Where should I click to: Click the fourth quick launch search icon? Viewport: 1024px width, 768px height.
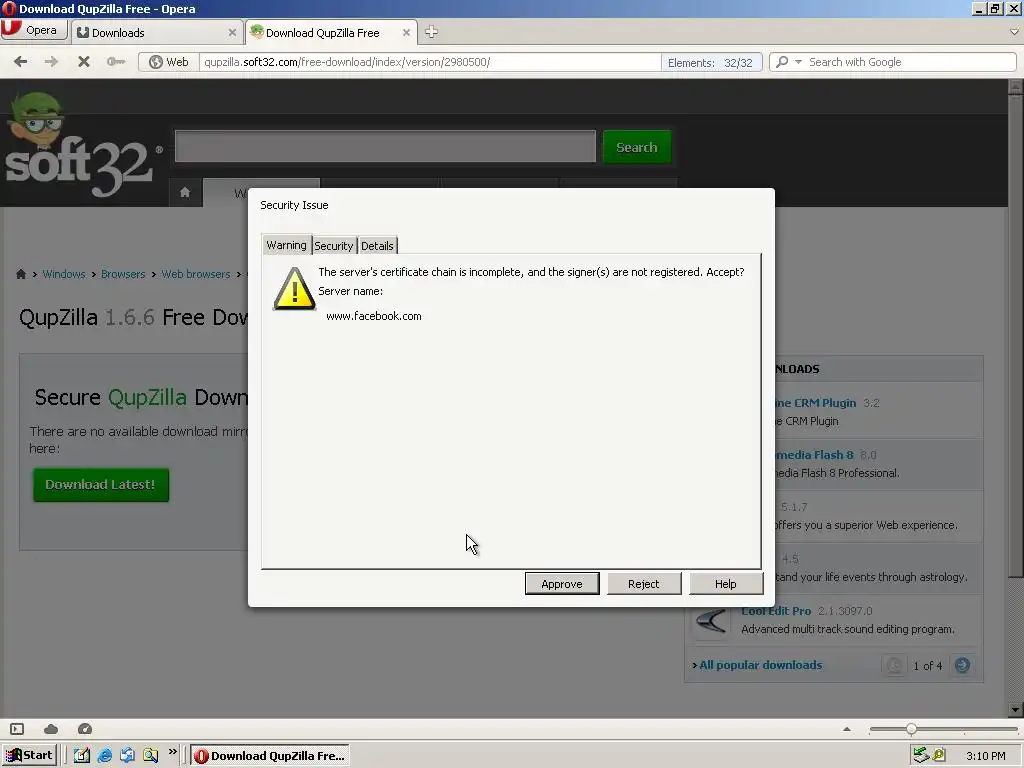tap(150, 756)
